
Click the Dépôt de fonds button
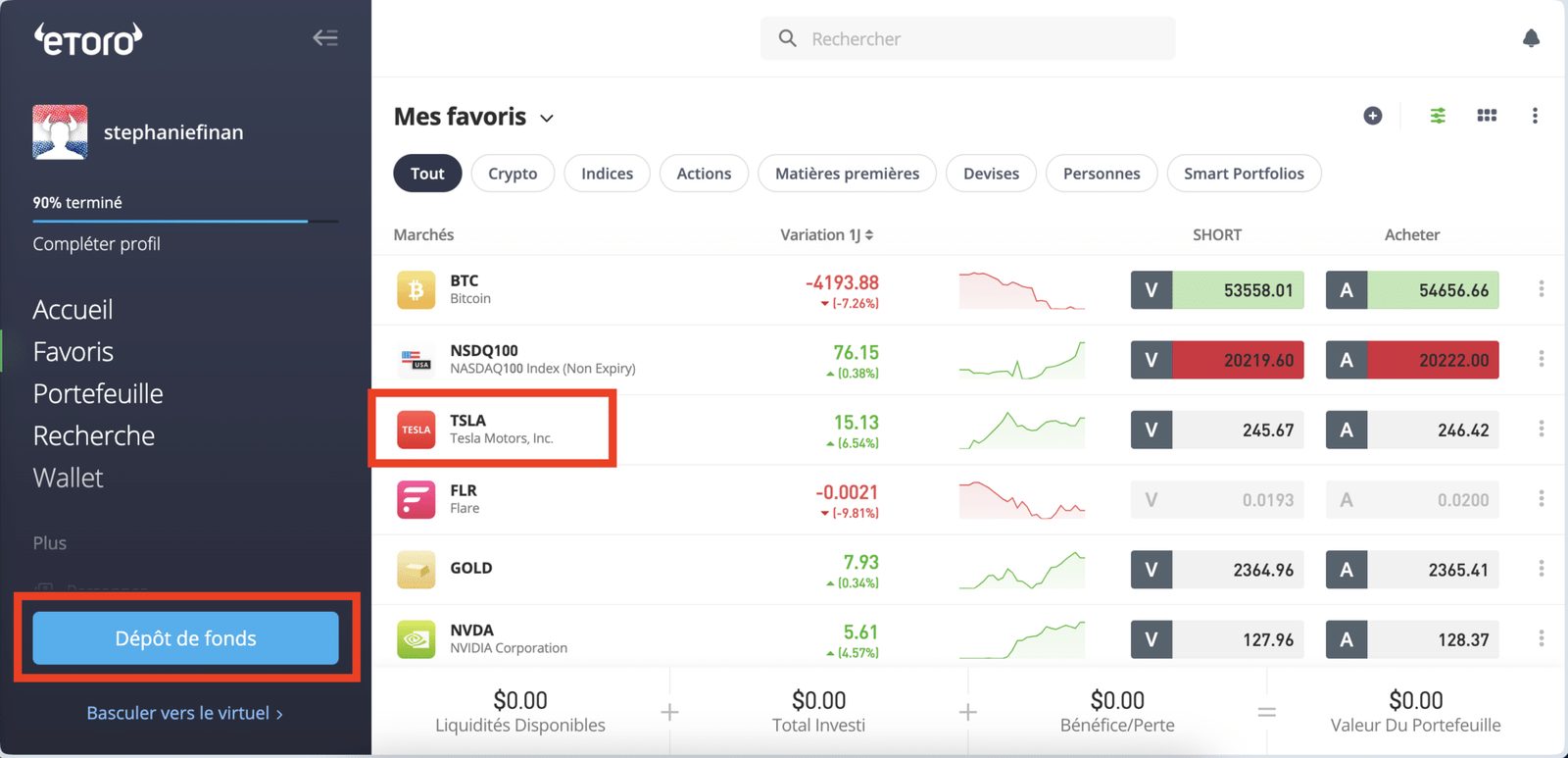click(x=185, y=638)
